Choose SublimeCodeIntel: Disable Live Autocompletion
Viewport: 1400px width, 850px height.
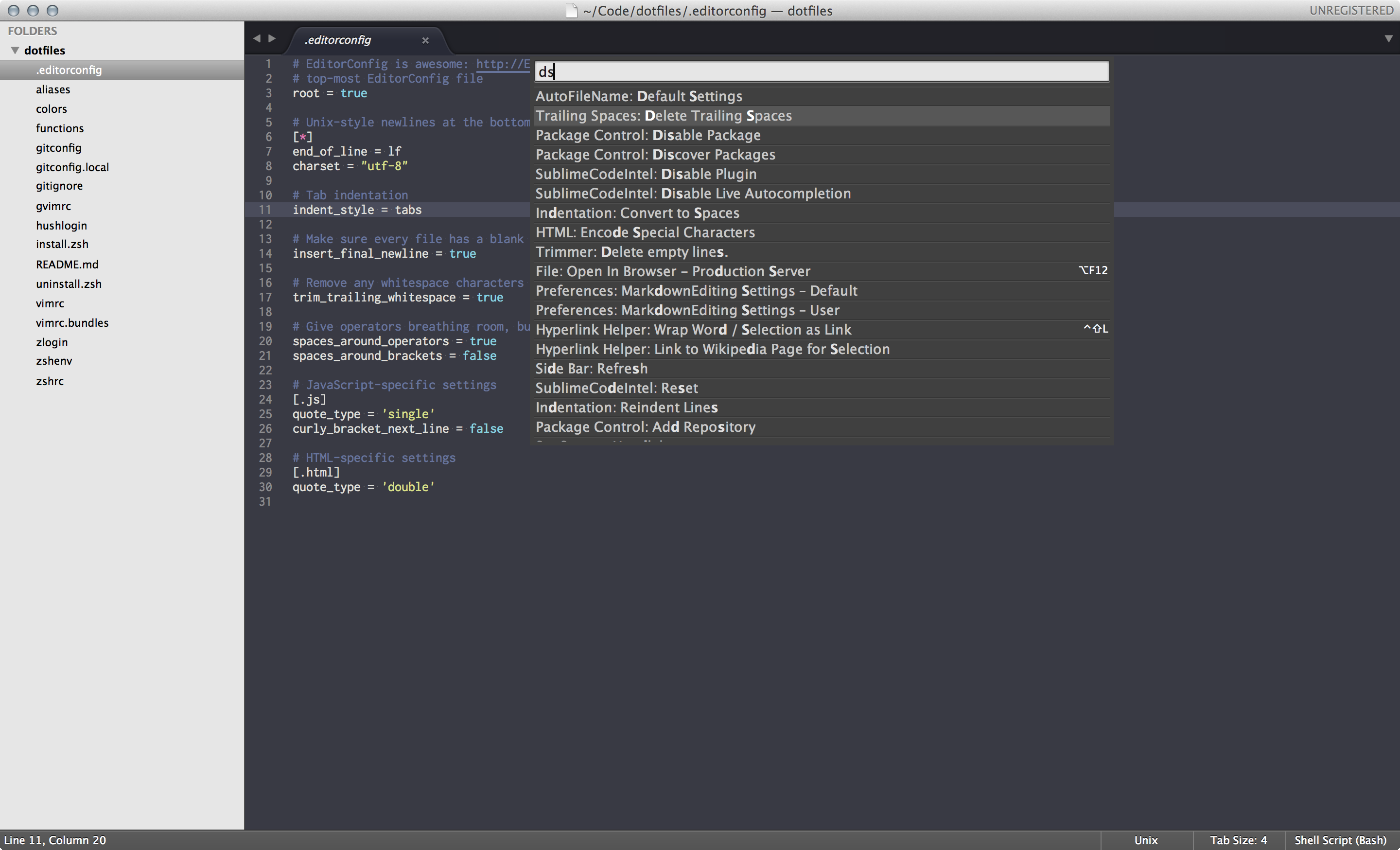click(x=822, y=193)
